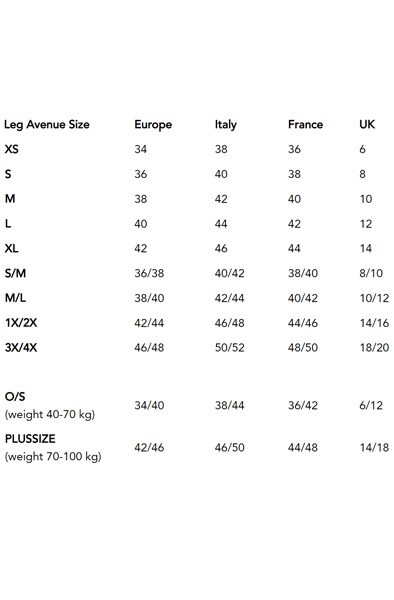Click the France value 36/42

pos(303,405)
